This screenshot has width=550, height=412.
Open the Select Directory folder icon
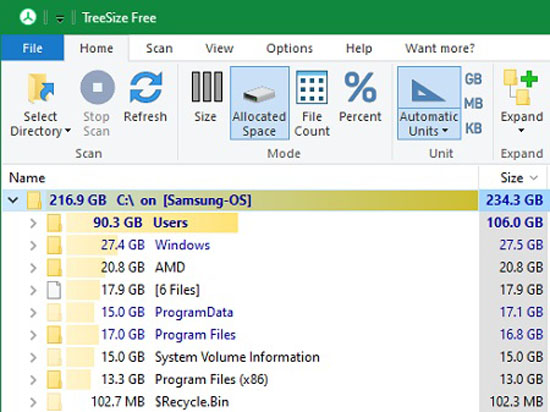(x=41, y=88)
